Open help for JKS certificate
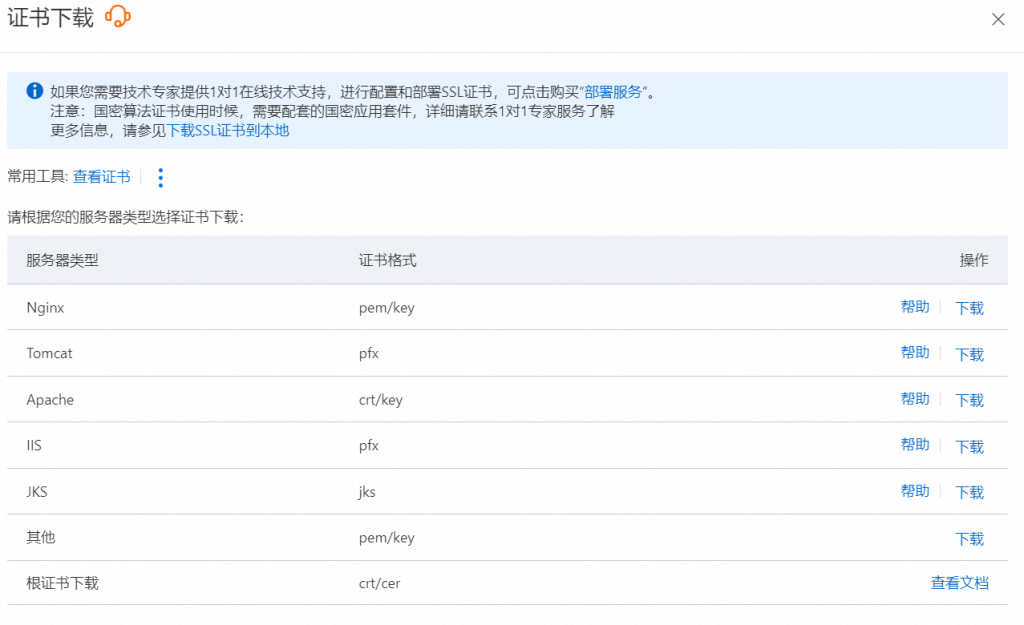The width and height of the screenshot is (1024, 625). (914, 491)
